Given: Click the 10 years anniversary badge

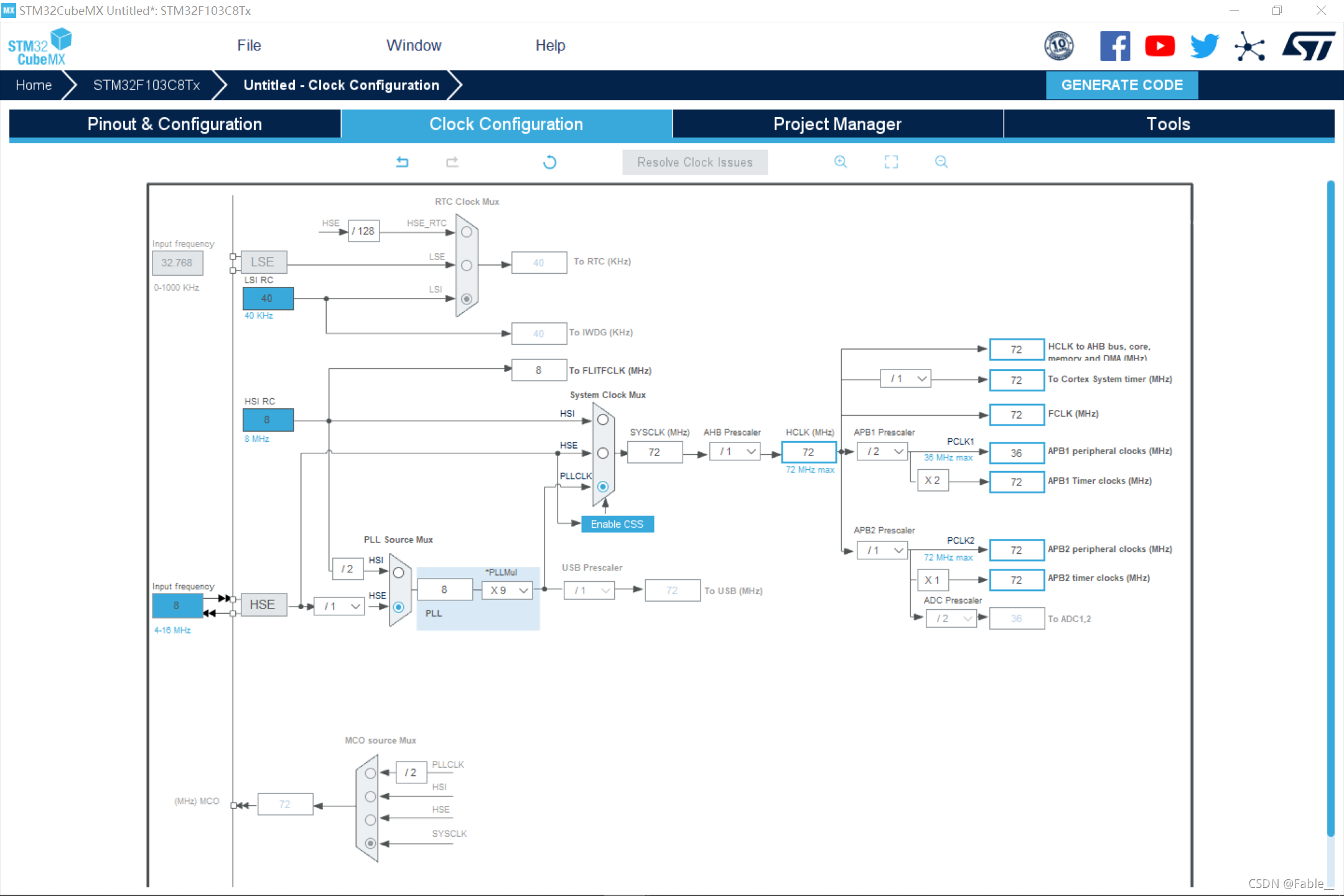Looking at the screenshot, I should 1059,46.
